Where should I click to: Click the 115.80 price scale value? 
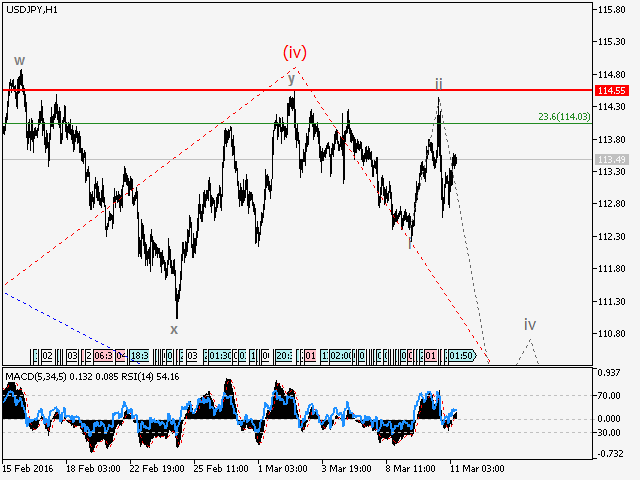tap(611, 10)
